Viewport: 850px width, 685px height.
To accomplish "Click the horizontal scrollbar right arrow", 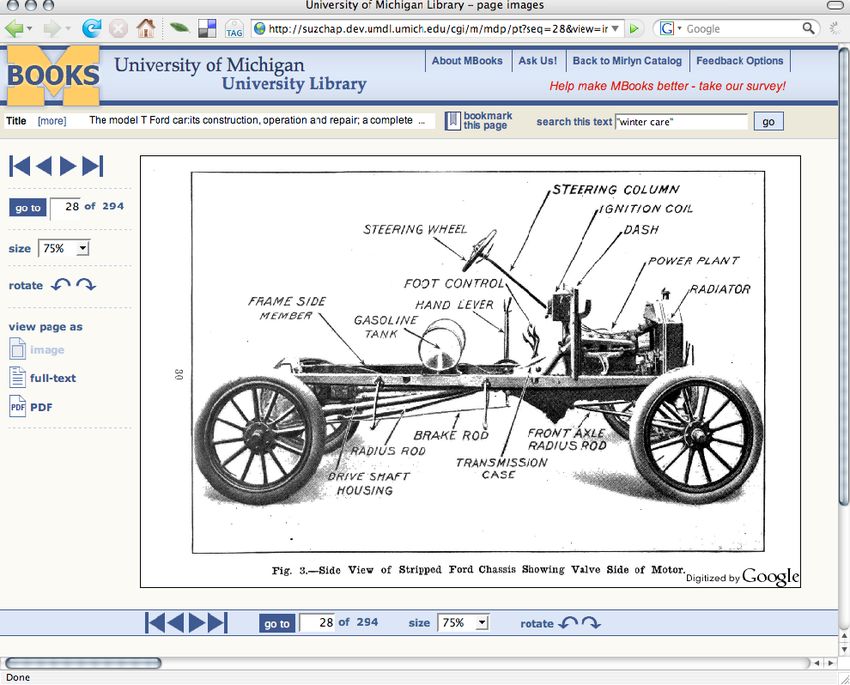I will point(830,663).
